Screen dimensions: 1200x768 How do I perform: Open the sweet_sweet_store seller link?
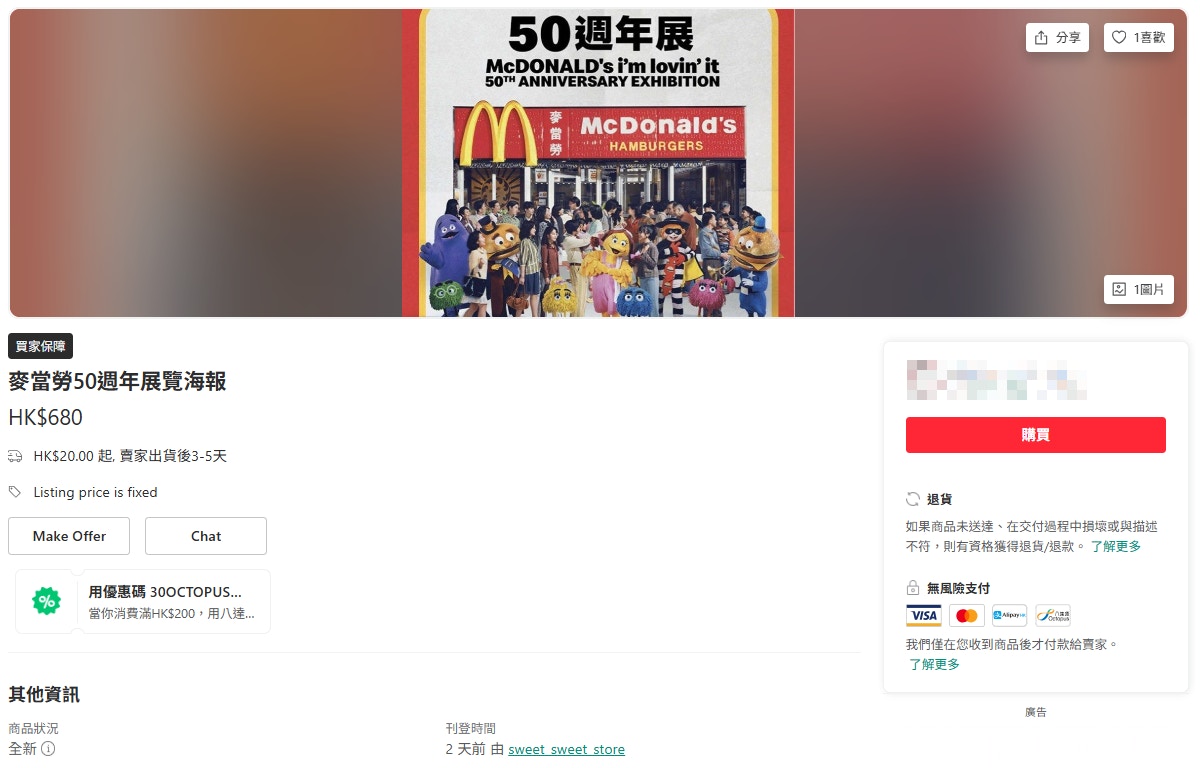pyautogui.click(x=566, y=749)
